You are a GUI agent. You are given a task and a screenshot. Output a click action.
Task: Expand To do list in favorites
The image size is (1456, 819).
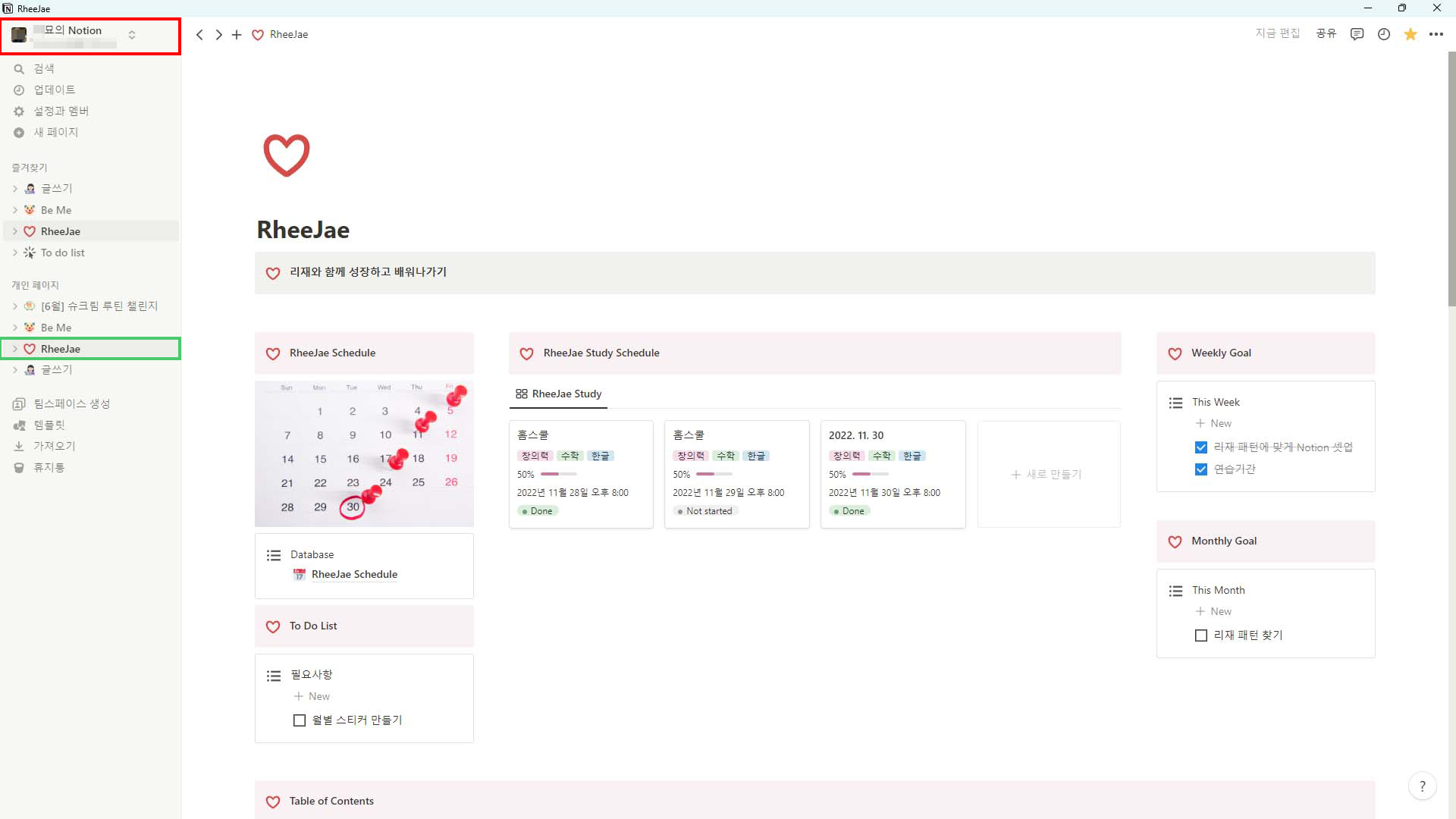click(15, 253)
